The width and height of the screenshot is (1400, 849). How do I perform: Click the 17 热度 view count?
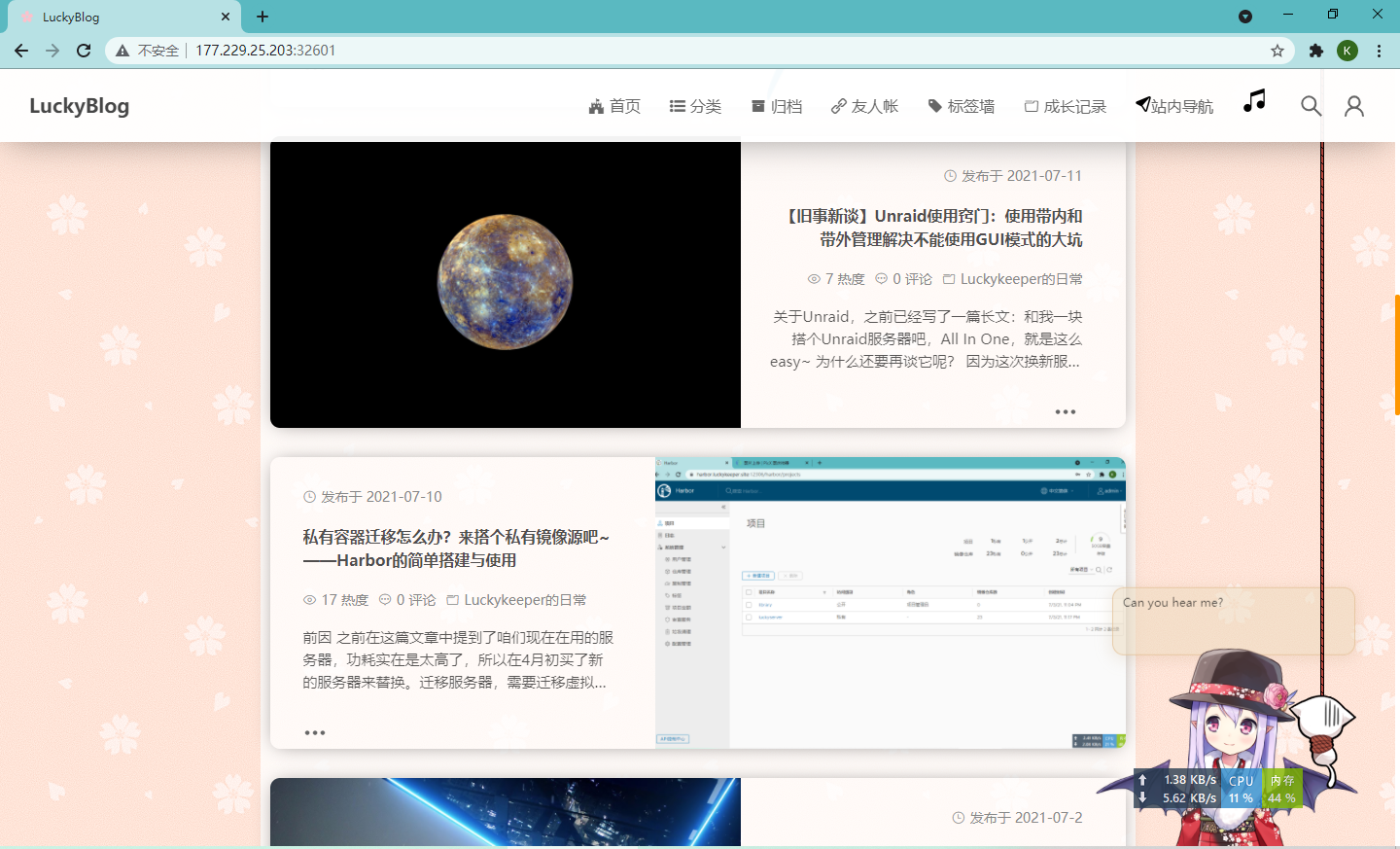335,600
